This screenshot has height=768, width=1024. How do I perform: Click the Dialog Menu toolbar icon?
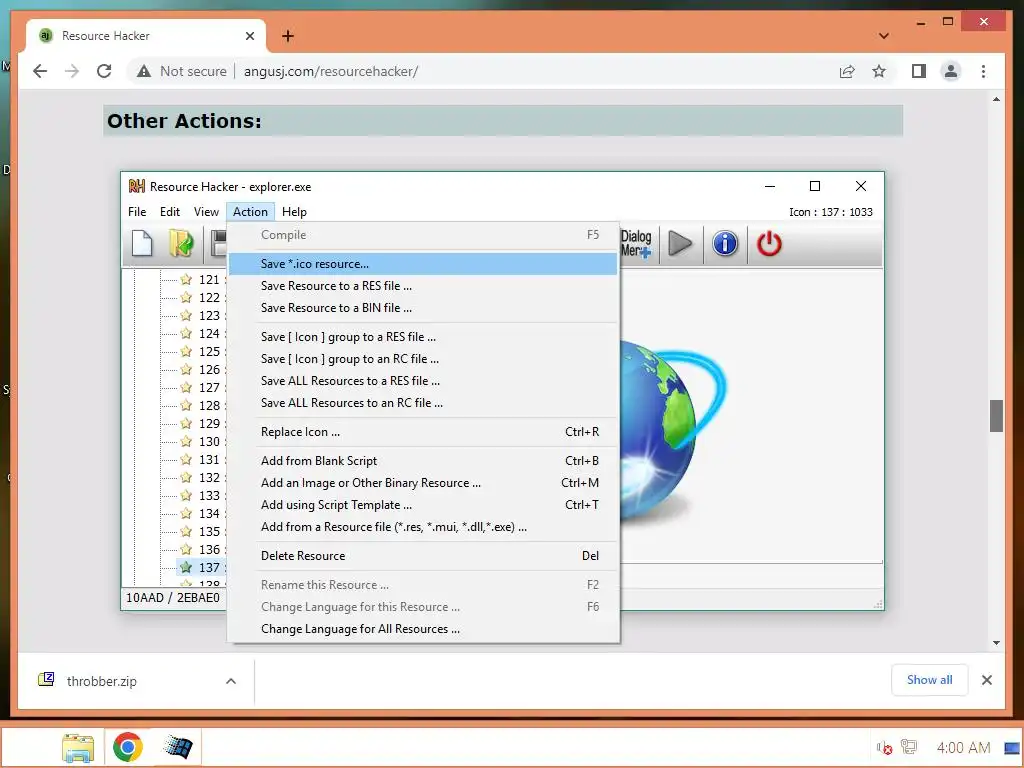pos(636,244)
